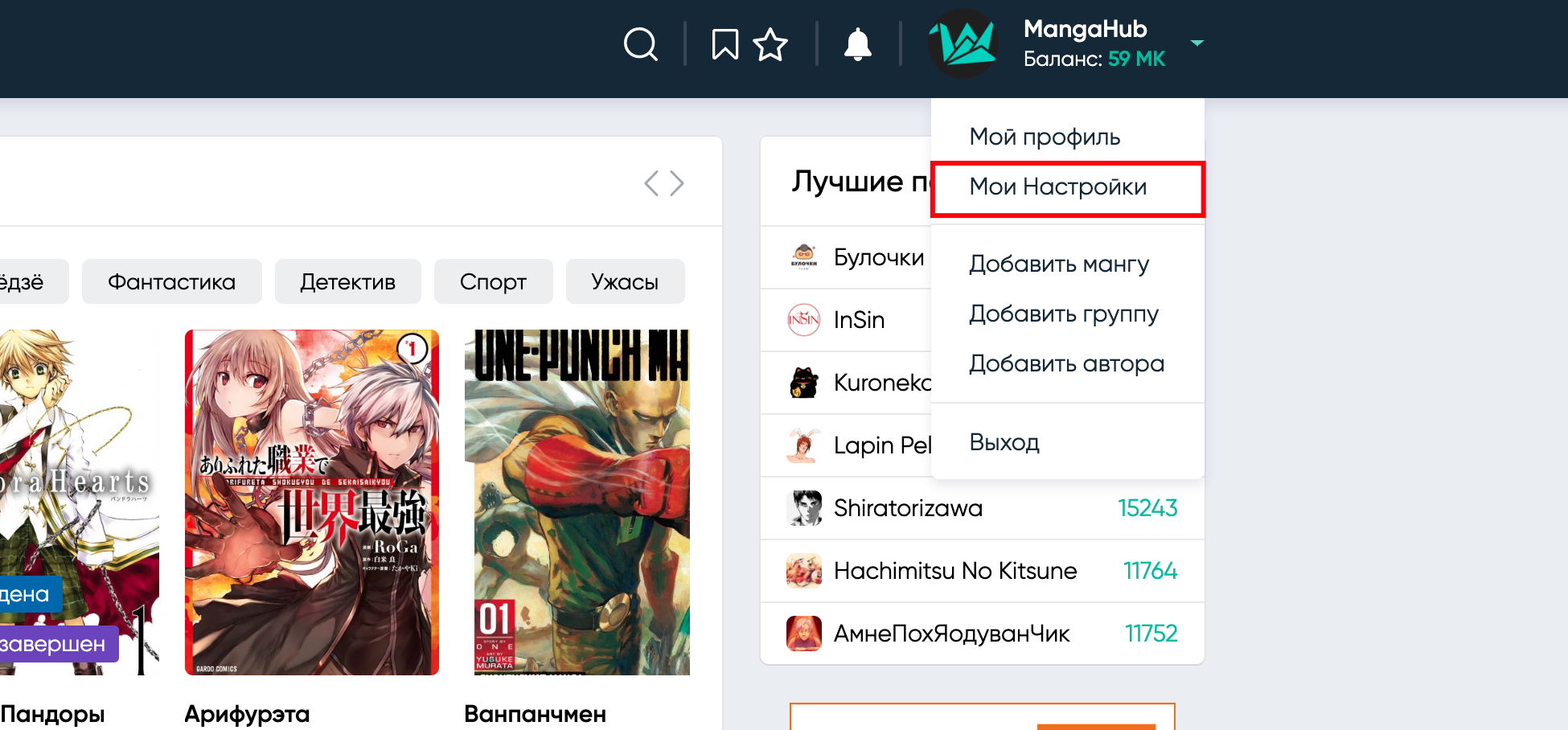This screenshot has height=730, width=1568.
Task: Select the Детектив genre tag
Action: point(348,281)
